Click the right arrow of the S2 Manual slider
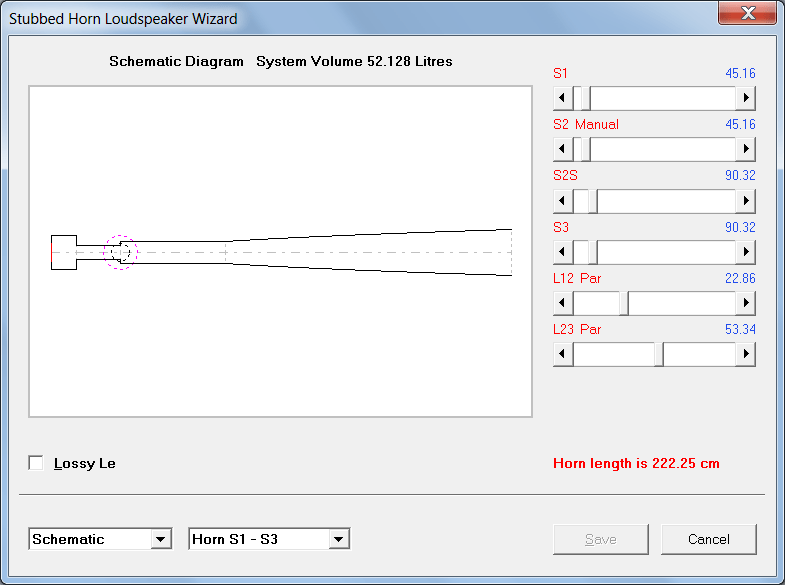This screenshot has width=785, height=585. 745,149
